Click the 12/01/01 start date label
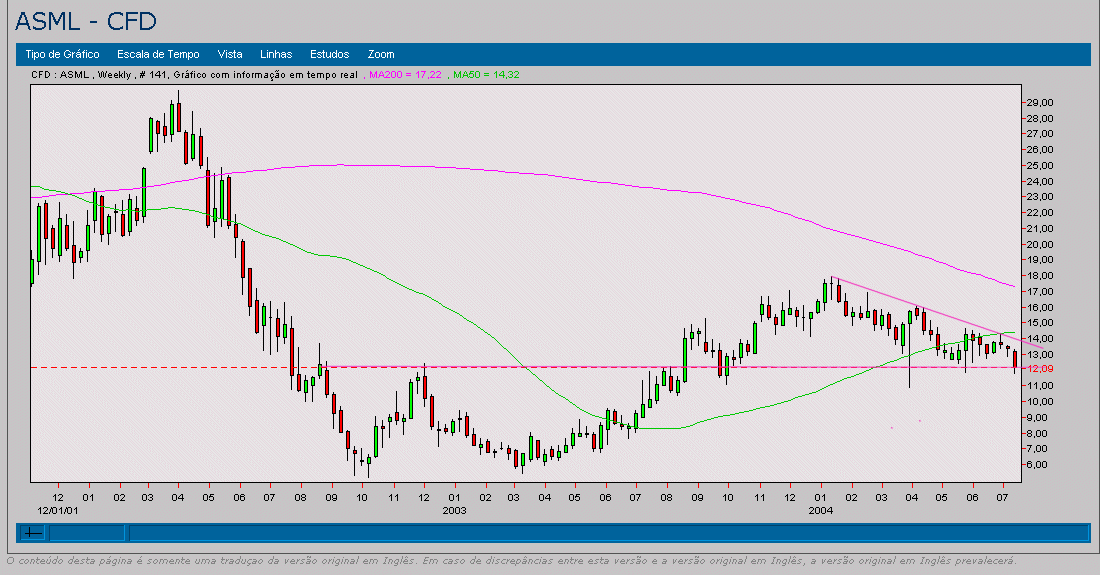The image size is (1100, 575). click(55, 509)
